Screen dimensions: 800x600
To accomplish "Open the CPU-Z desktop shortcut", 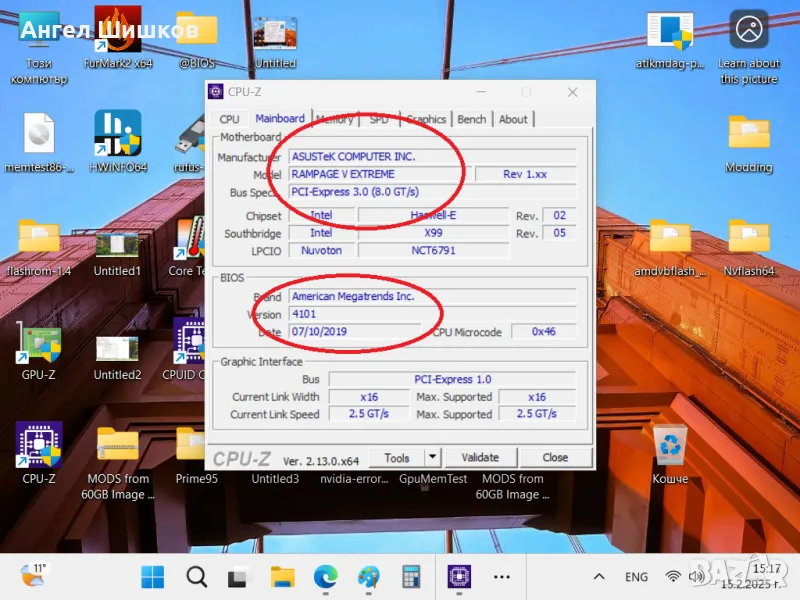I will pyautogui.click(x=38, y=445).
